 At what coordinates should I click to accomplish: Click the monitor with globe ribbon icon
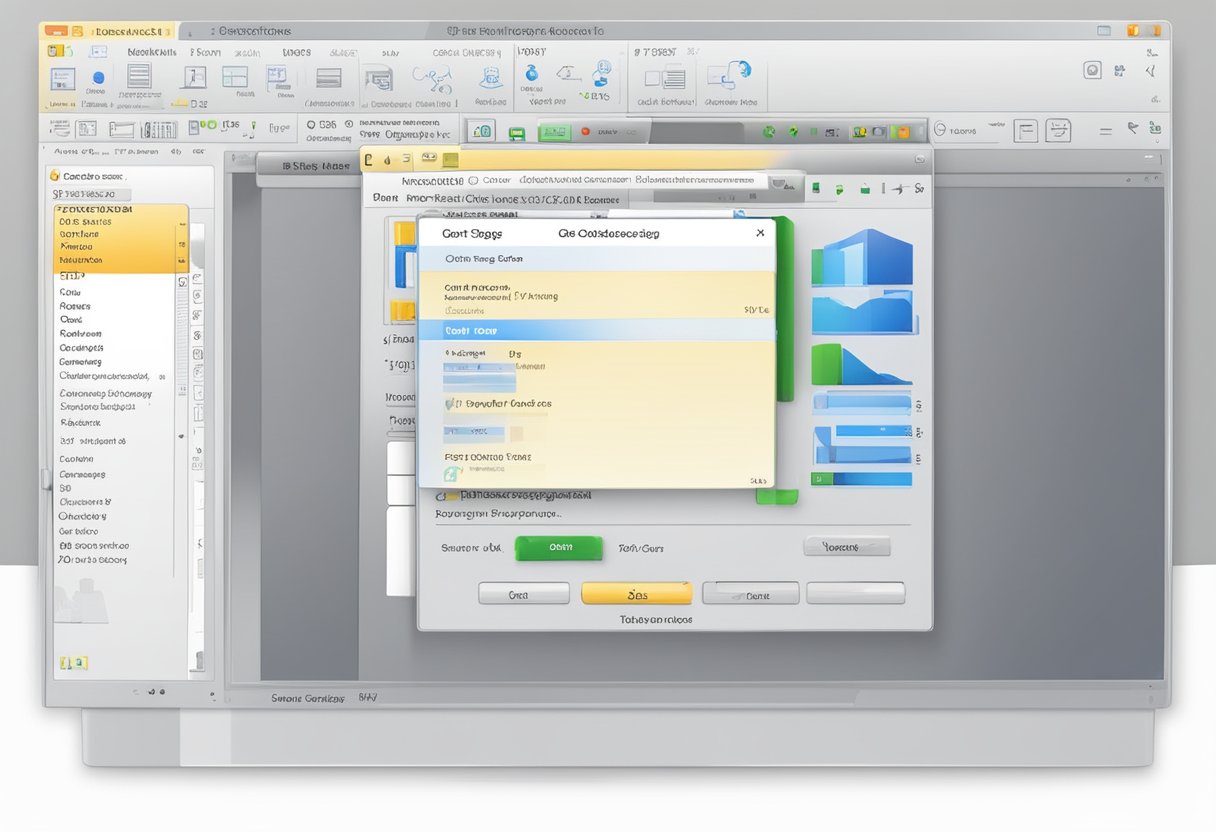pyautogui.click(x=729, y=76)
